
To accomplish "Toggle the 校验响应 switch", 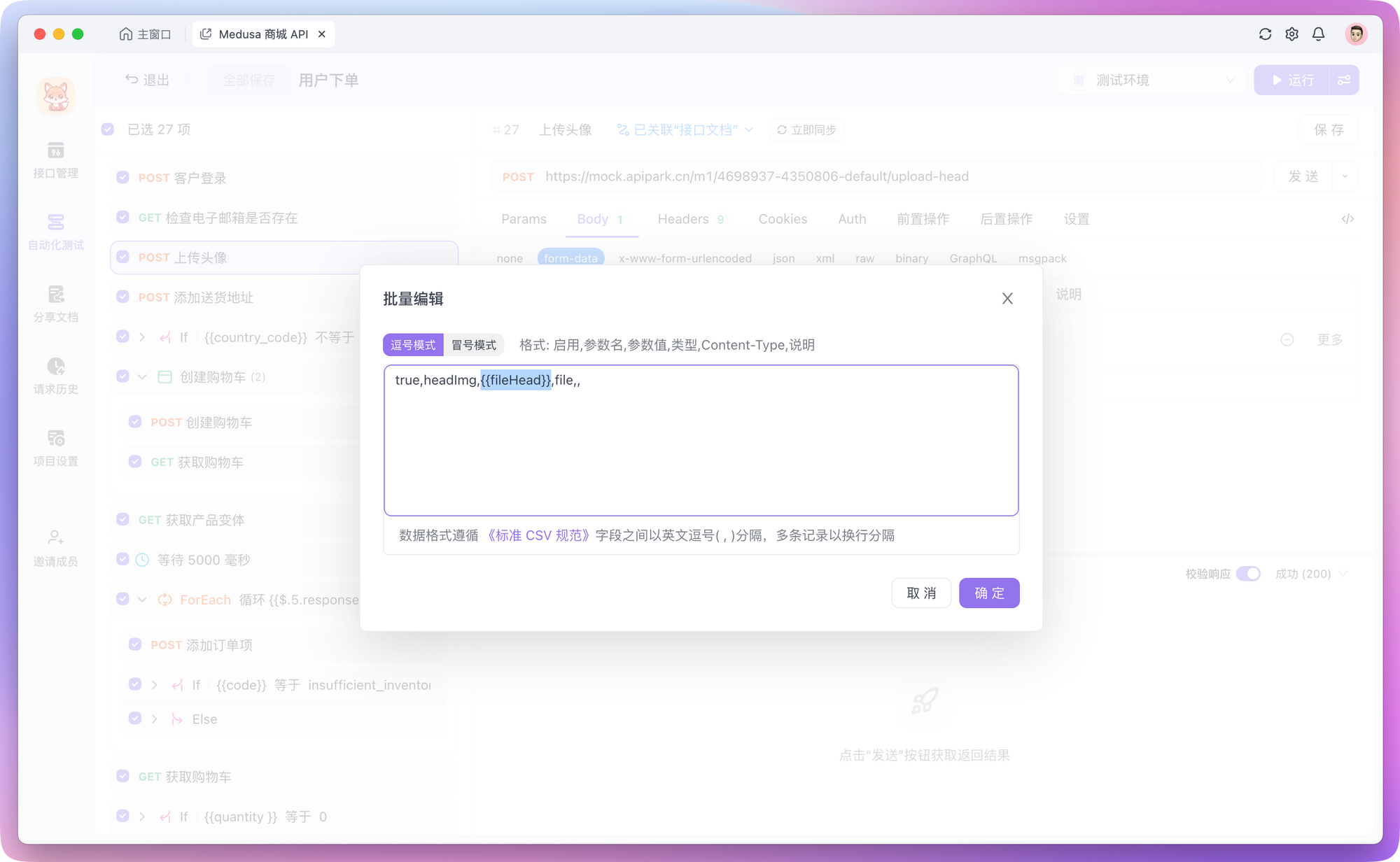I will 1248,574.
